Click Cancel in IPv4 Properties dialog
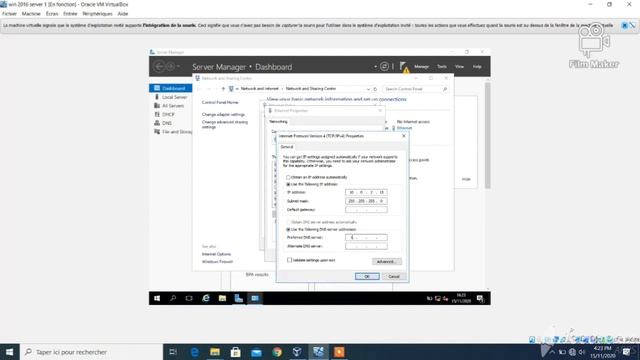This screenshot has width=640, height=360. click(x=394, y=277)
